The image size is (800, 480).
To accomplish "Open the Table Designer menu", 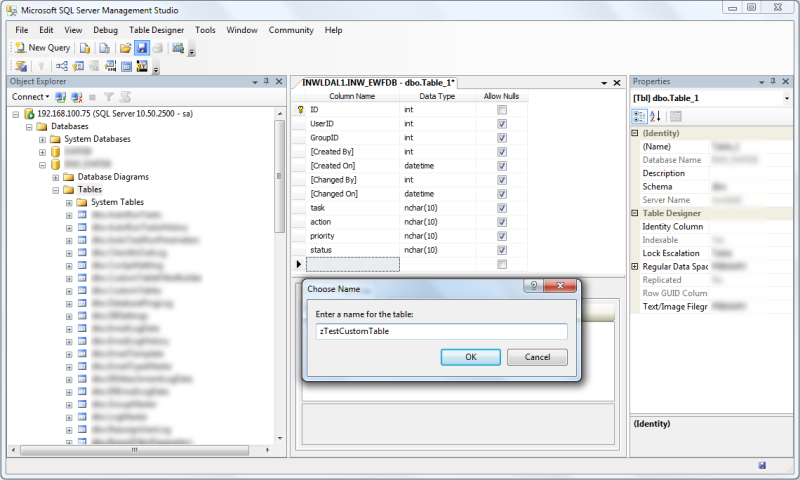I will [x=156, y=30].
